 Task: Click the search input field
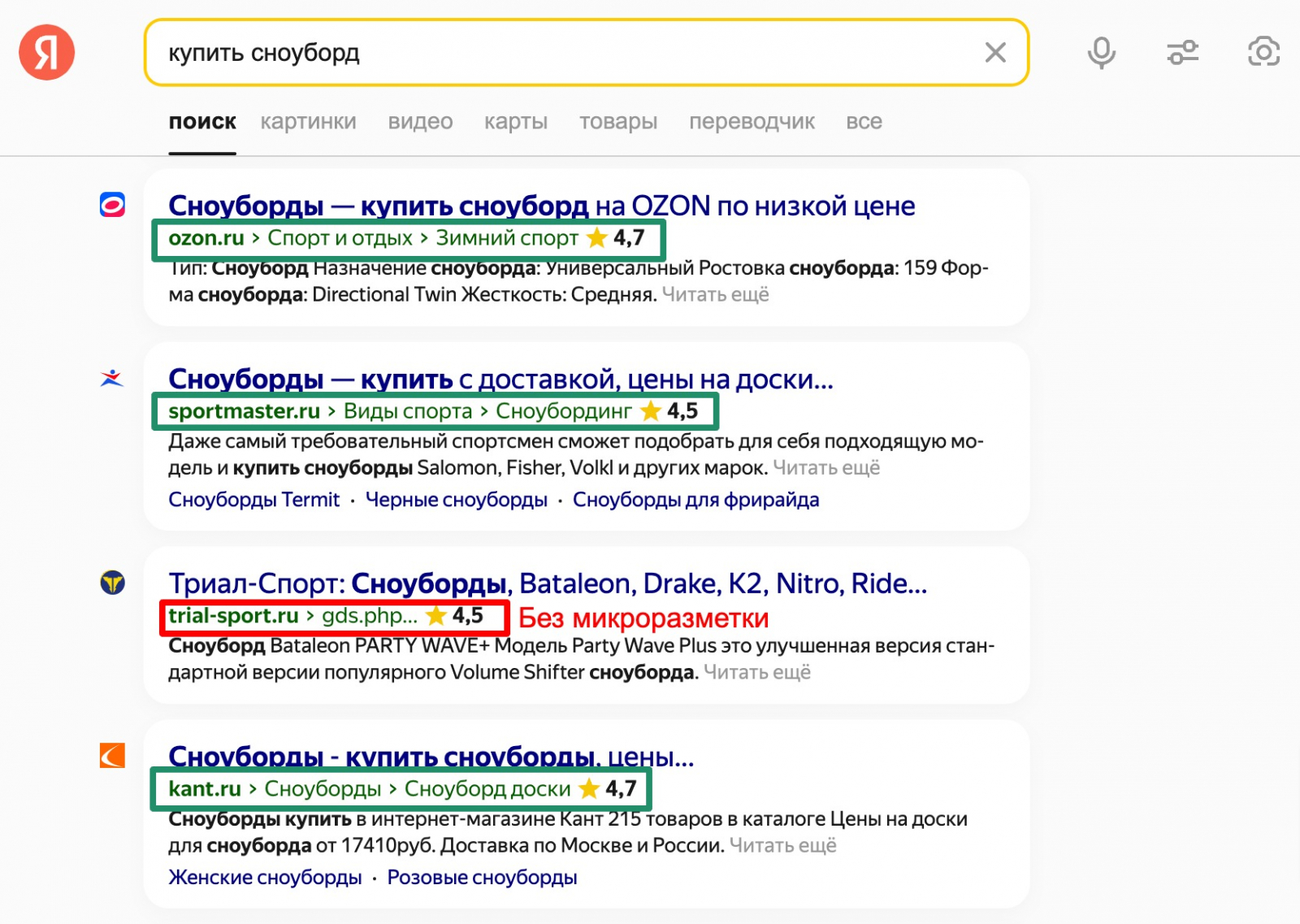click(561, 53)
